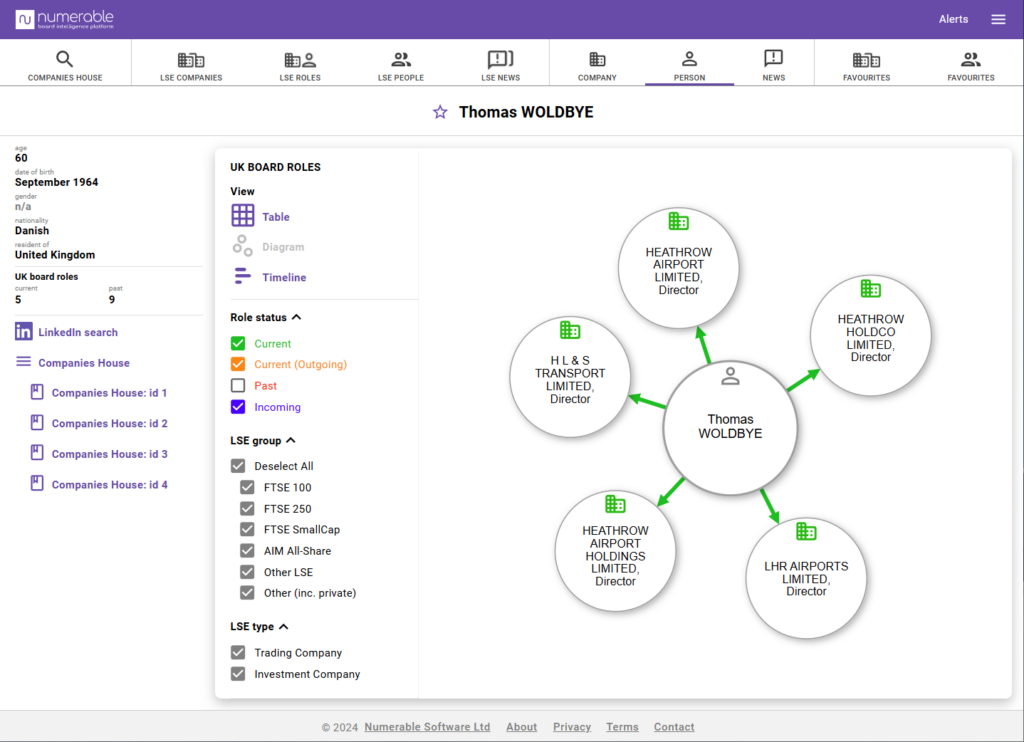
Task: Click the Timeline view bars icon
Action: click(x=242, y=276)
